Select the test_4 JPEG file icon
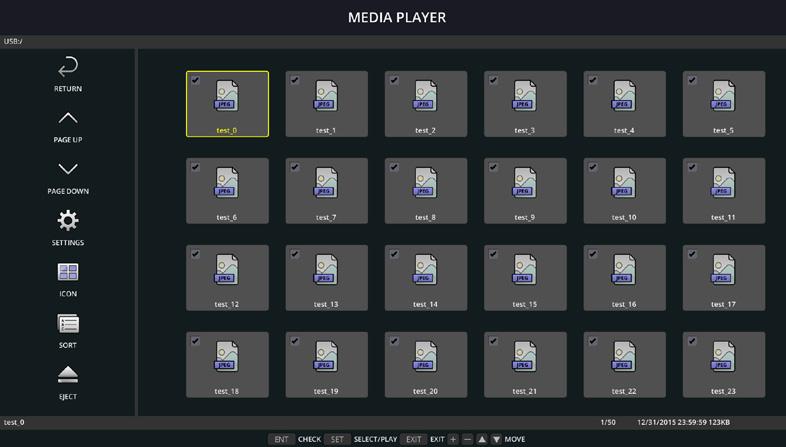786x447 pixels. (624, 96)
